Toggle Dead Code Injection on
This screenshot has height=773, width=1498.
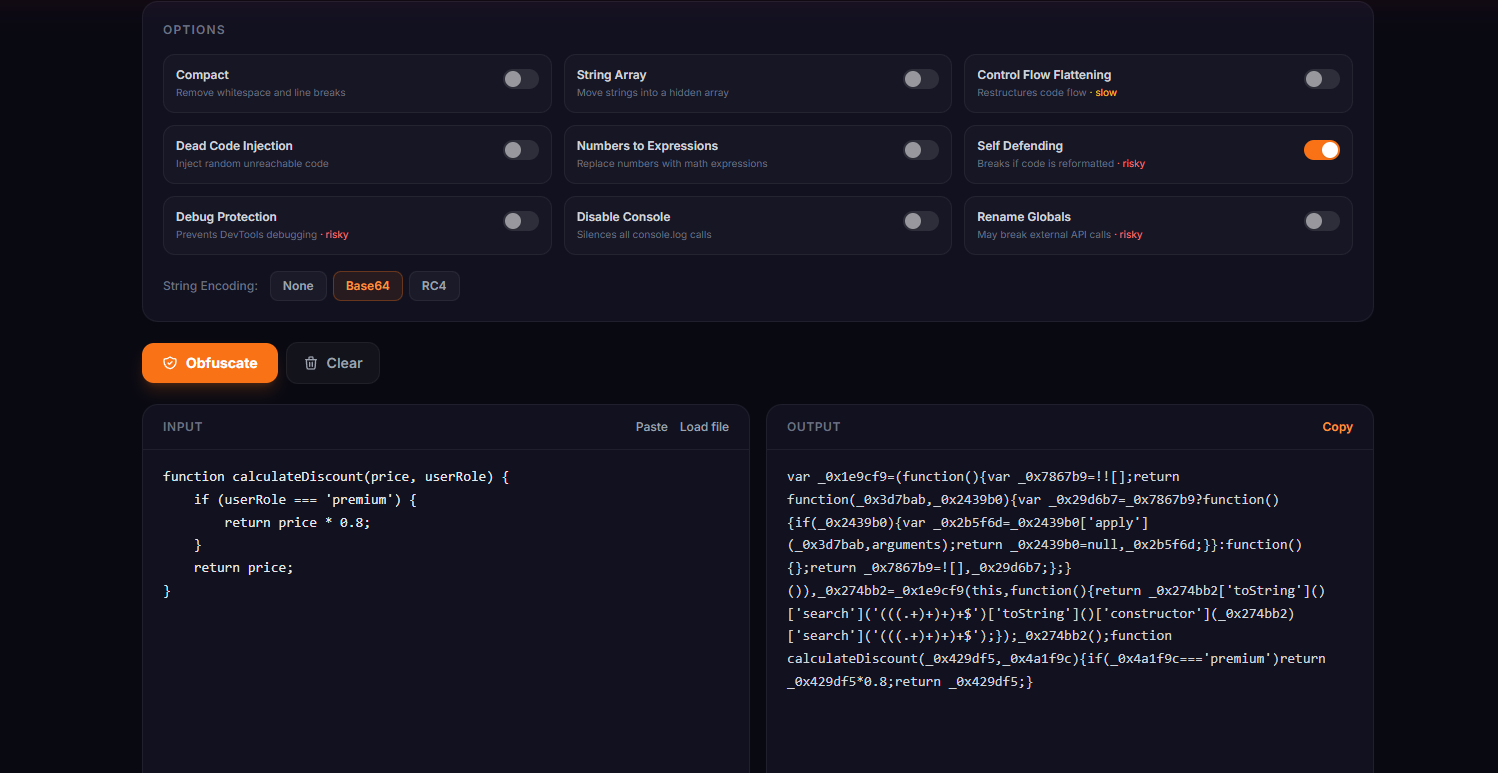[520, 149]
